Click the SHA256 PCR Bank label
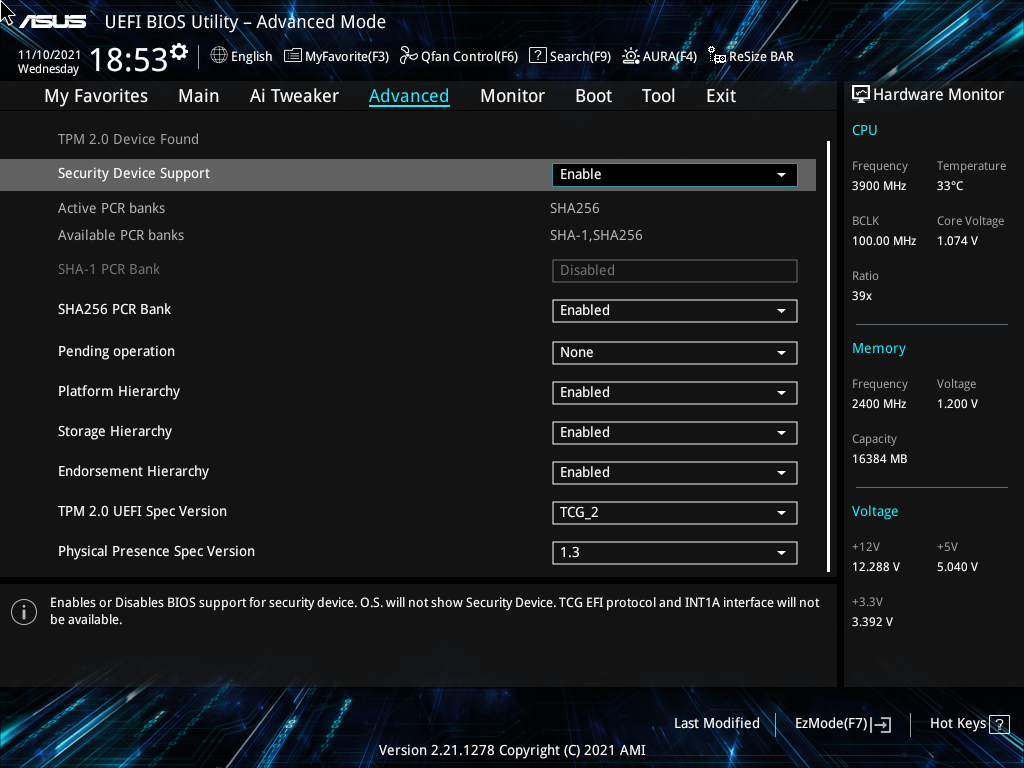1024x768 pixels. coord(114,309)
